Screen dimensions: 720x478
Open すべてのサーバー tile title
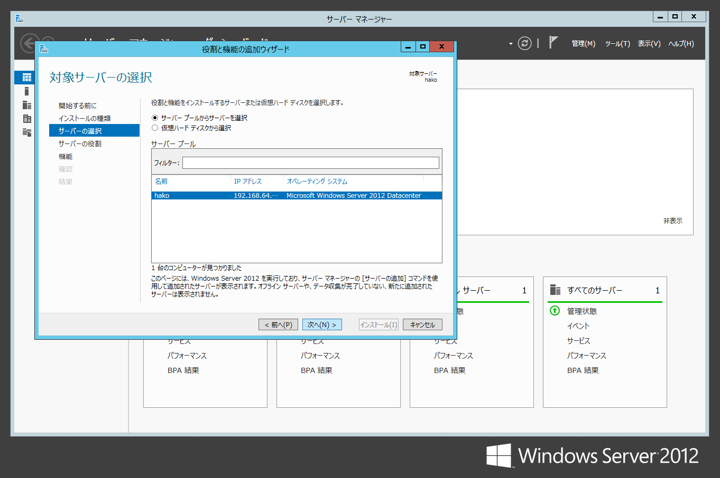click(x=595, y=290)
